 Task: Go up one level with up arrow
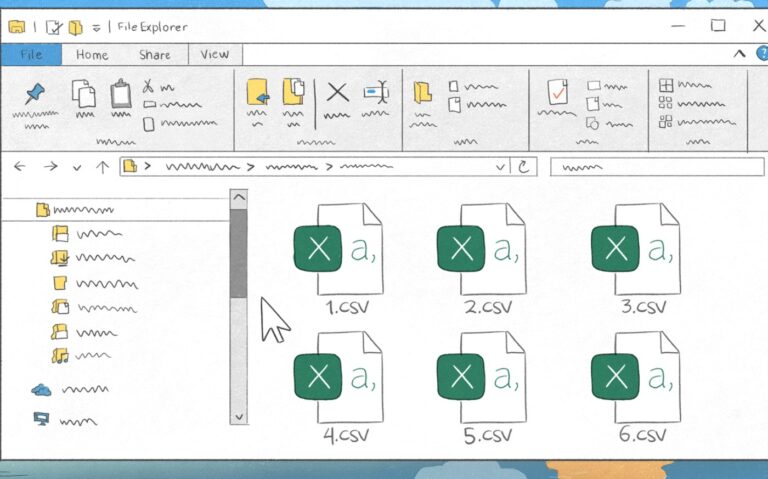tap(102, 167)
